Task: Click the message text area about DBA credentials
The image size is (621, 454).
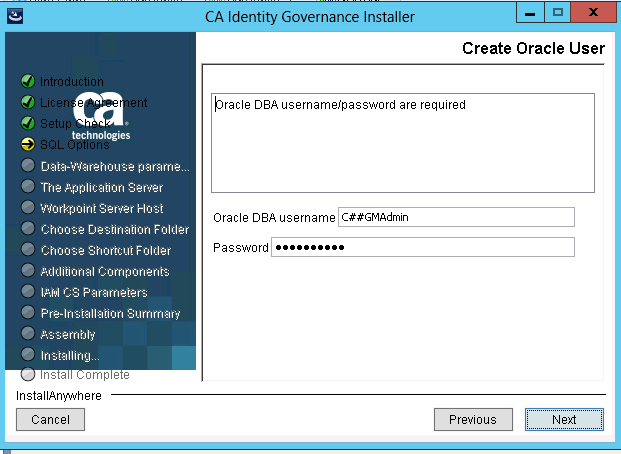Action: (x=403, y=143)
